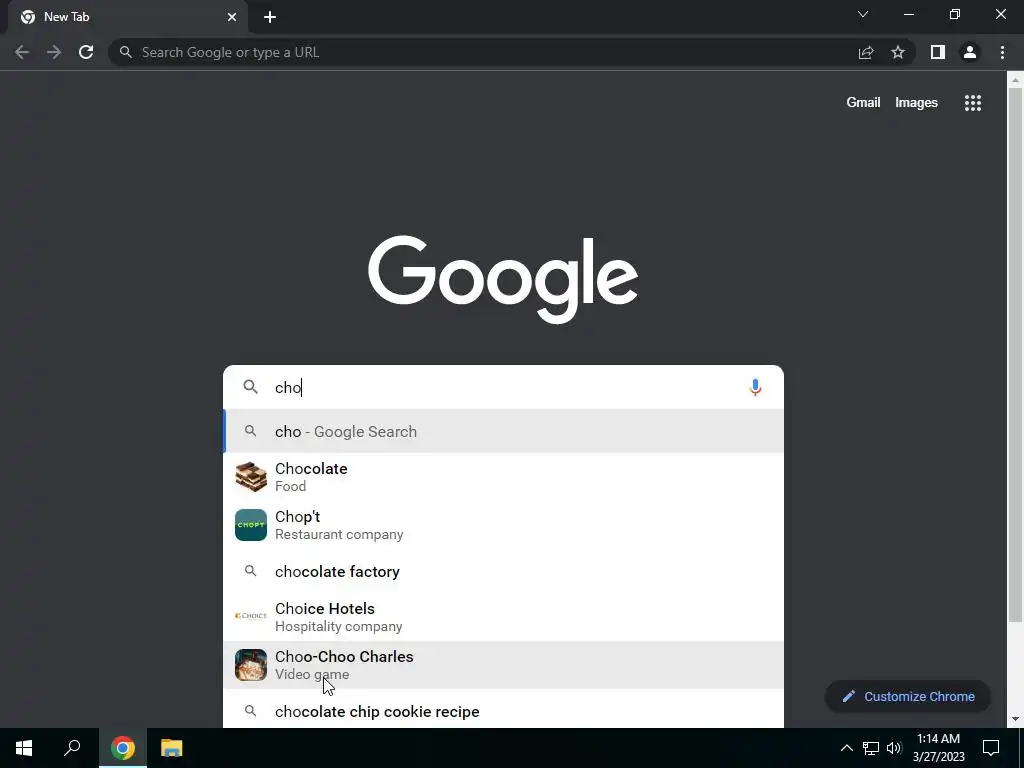Open the Gmail link
Screen dimensions: 1024x768
coord(863,103)
